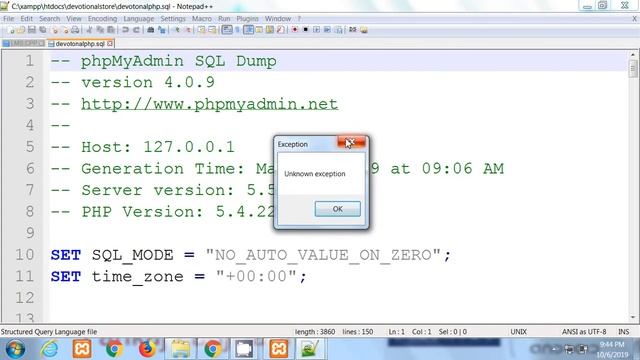This screenshot has height=360, width=640.
Task: Open the Document Map toolbar icon
Action: click(270, 30)
